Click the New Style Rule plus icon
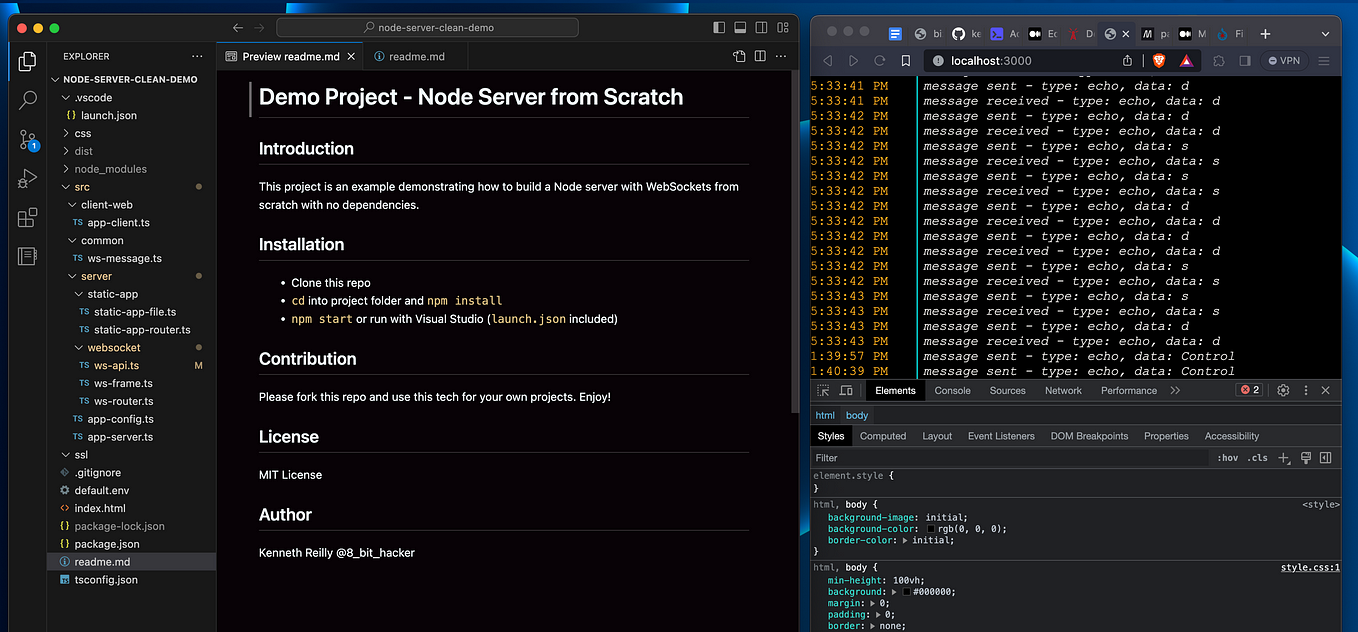The height and width of the screenshot is (632, 1358). pyautogui.click(x=1284, y=457)
